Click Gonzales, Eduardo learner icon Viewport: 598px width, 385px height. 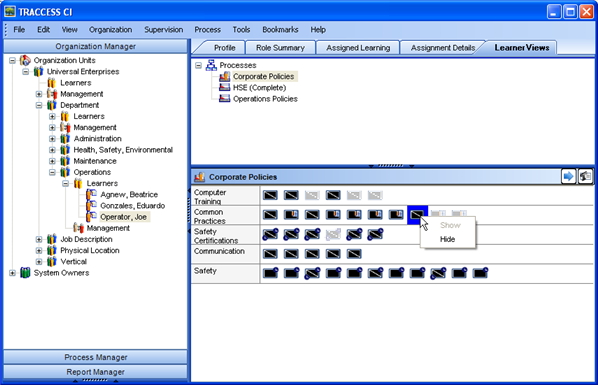[x=91, y=206]
